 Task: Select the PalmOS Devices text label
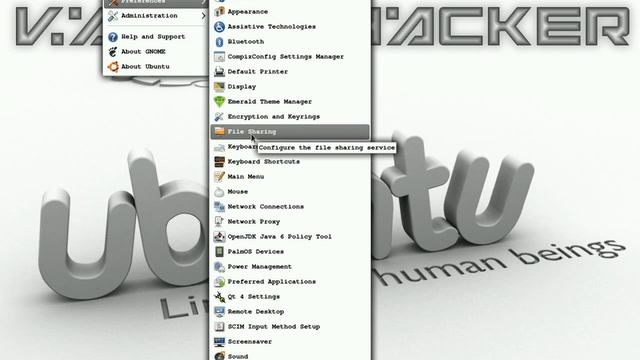(x=256, y=251)
